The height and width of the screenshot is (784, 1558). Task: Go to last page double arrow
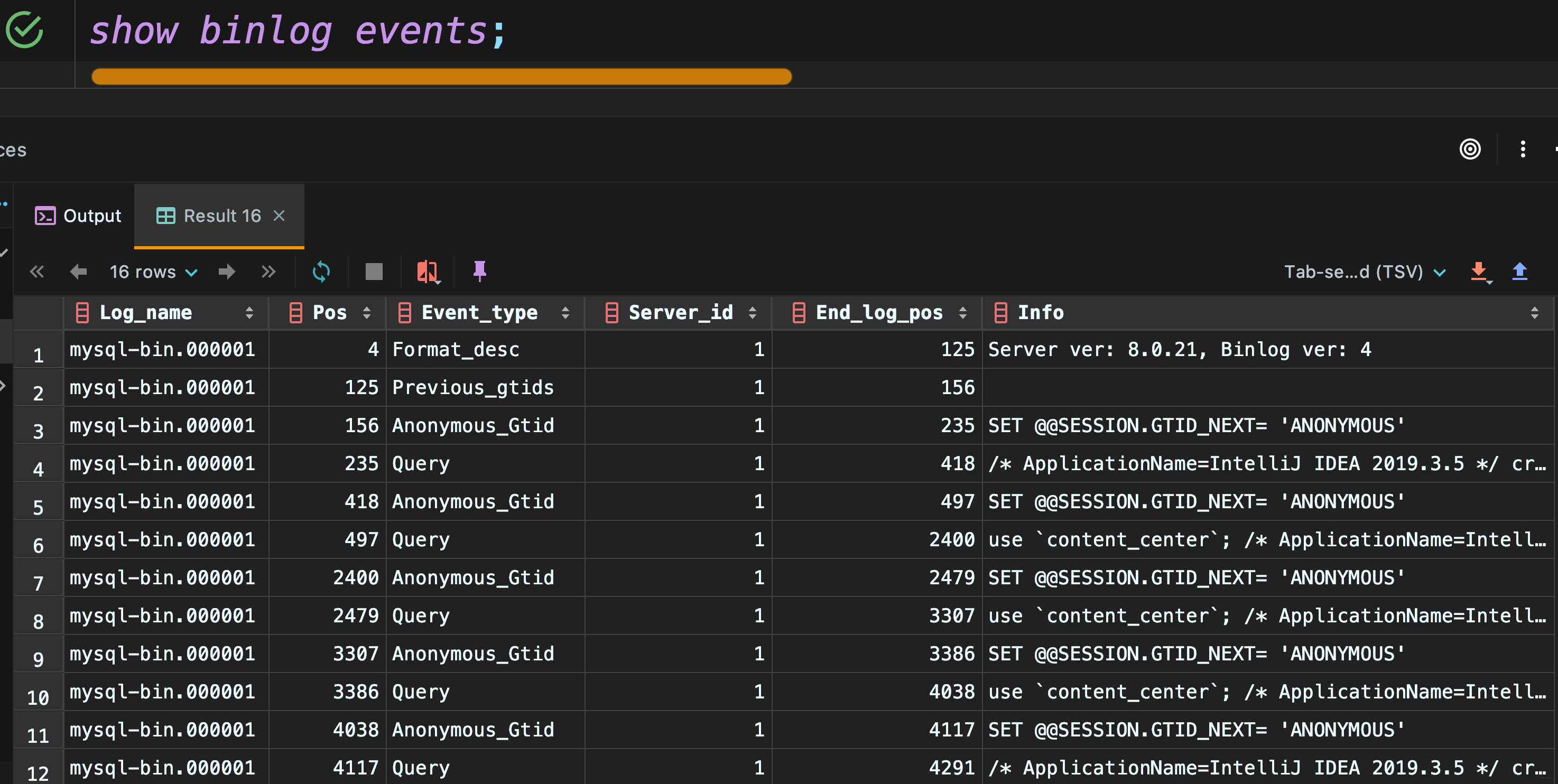pos(268,272)
